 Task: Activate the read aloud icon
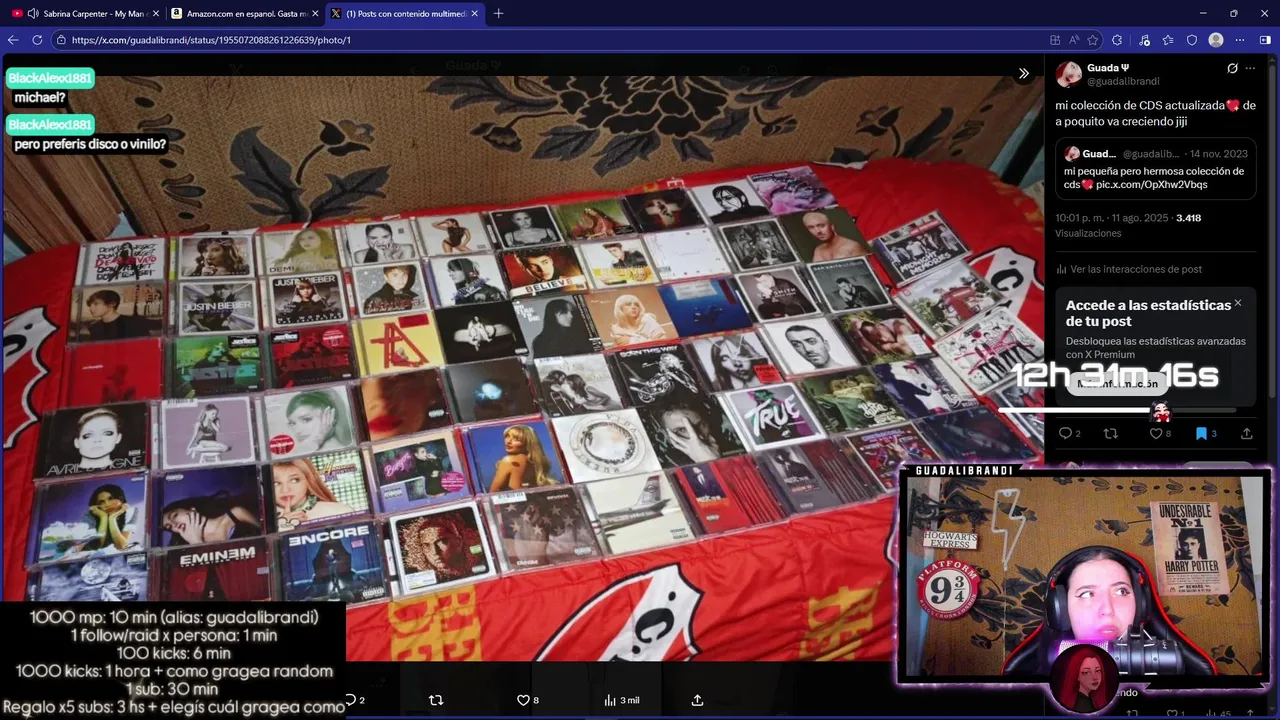(1074, 40)
